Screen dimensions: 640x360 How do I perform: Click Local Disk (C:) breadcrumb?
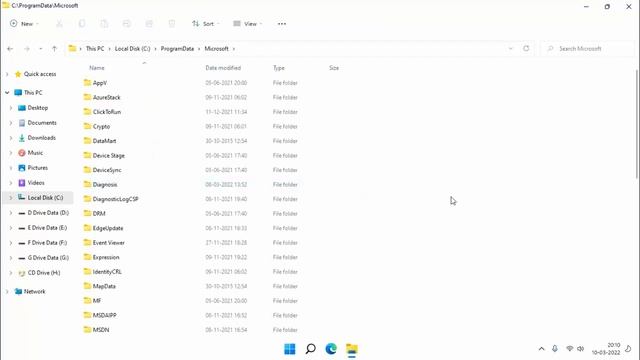[133, 49]
